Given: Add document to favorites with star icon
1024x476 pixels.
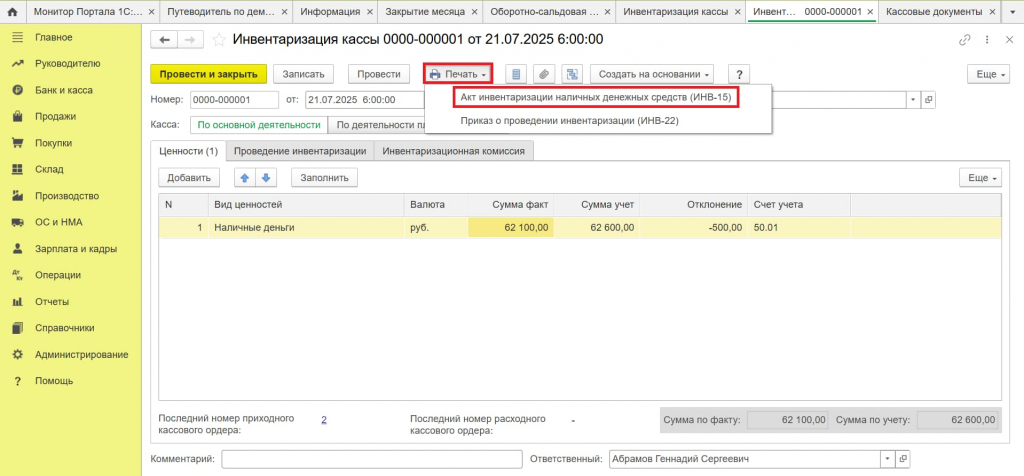Looking at the screenshot, I should point(219,40).
